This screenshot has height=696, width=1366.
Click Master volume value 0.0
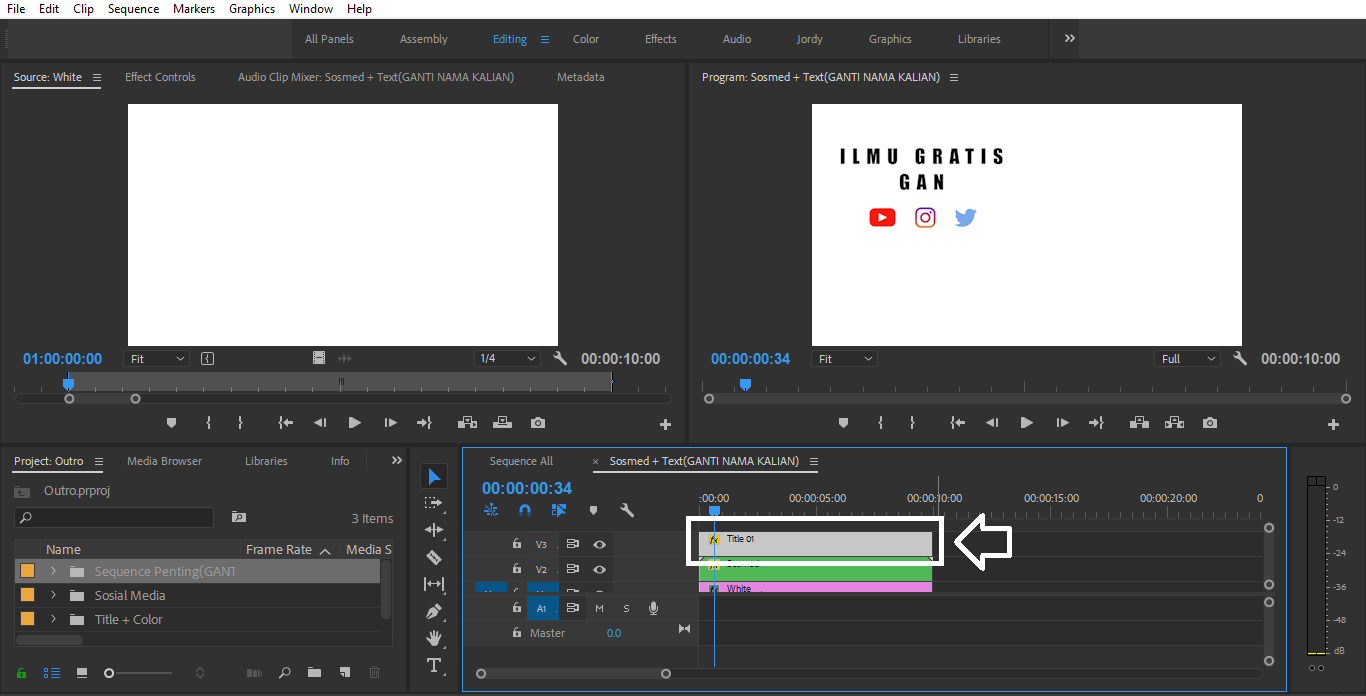(x=614, y=633)
